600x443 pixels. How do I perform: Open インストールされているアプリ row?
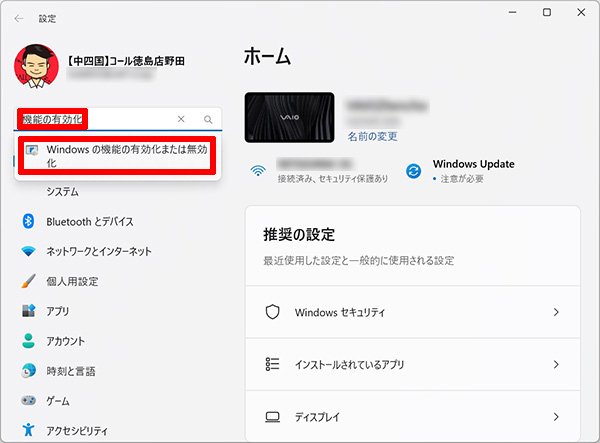click(413, 364)
